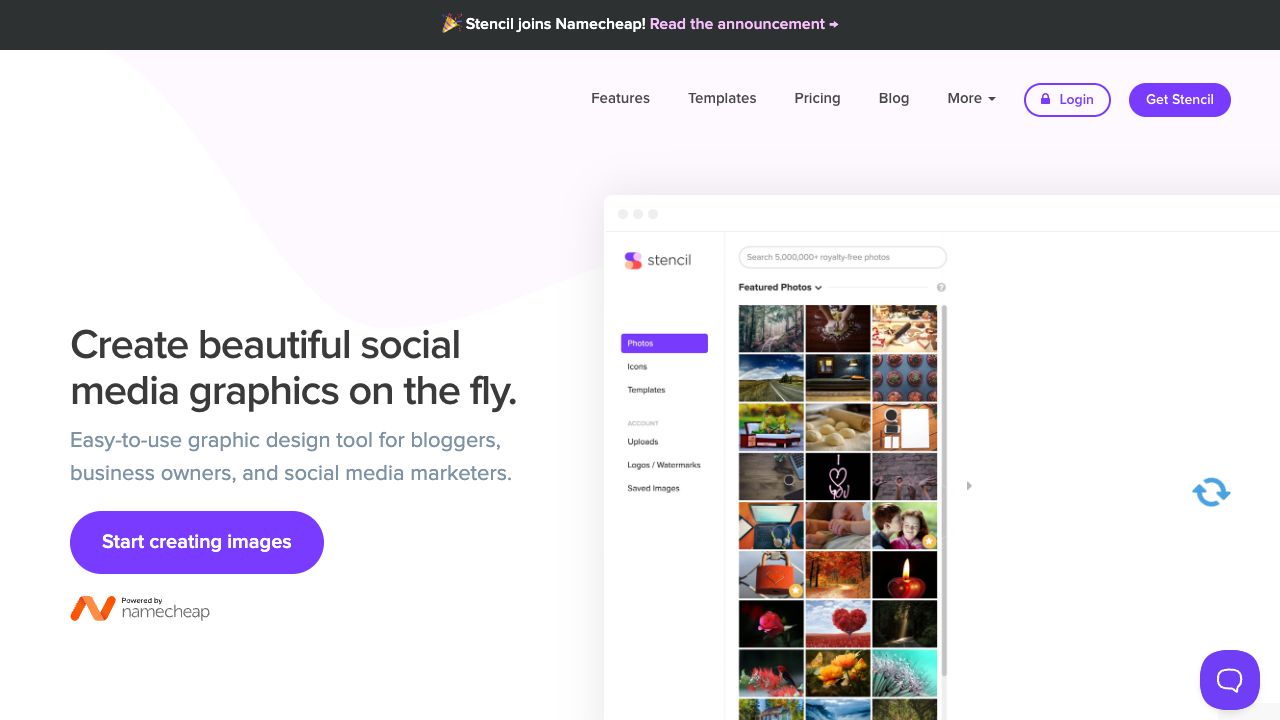
Task: Click the Start creating images button
Action: 197,542
